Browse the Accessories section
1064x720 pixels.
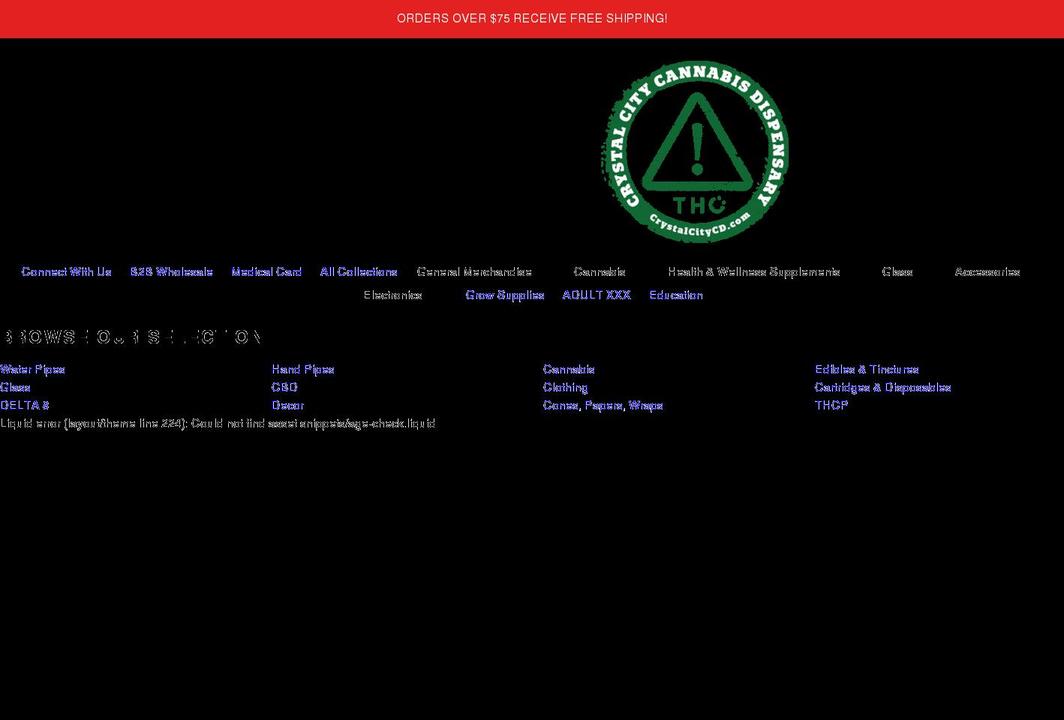click(x=987, y=271)
